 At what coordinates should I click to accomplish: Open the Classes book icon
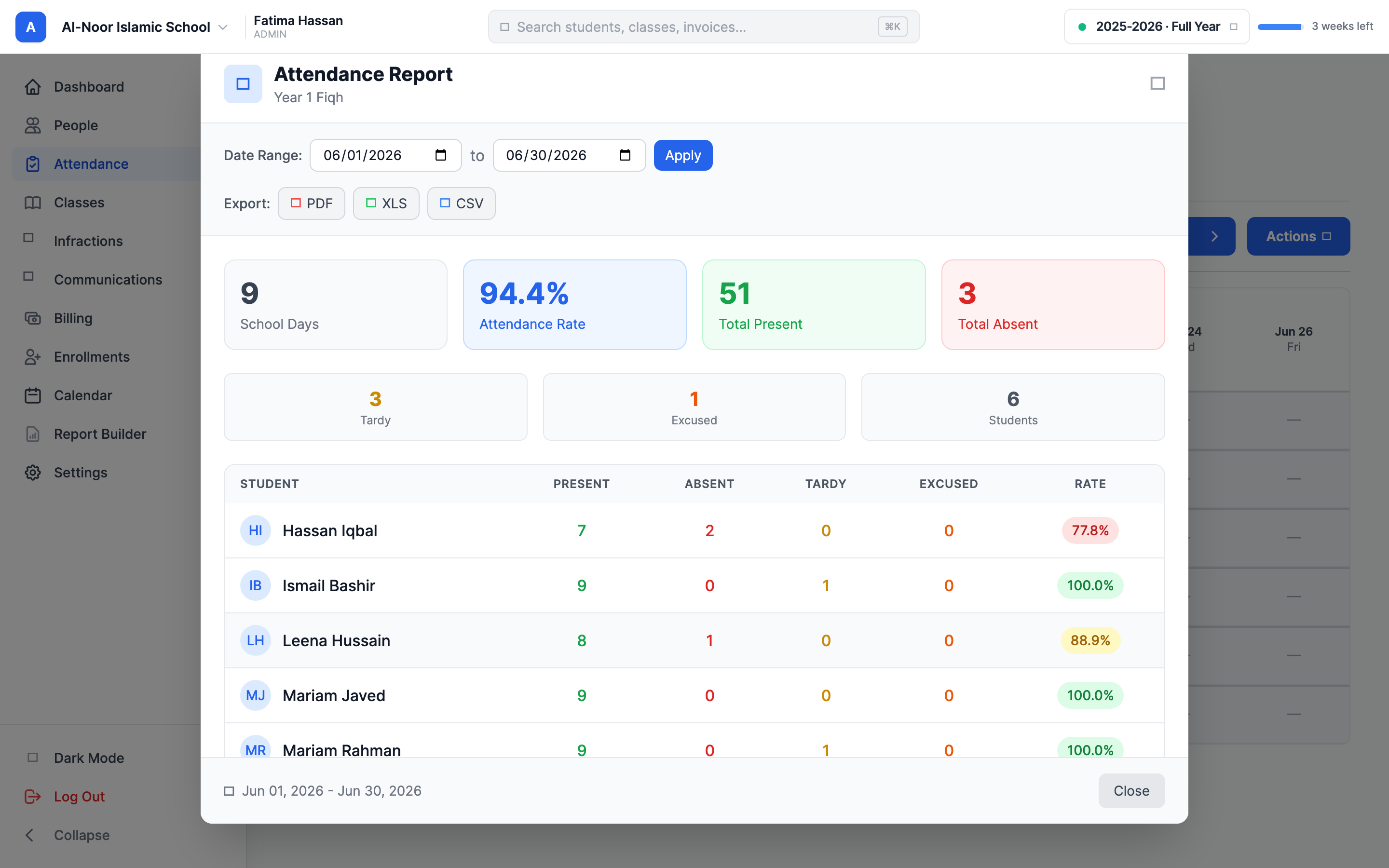click(x=33, y=203)
